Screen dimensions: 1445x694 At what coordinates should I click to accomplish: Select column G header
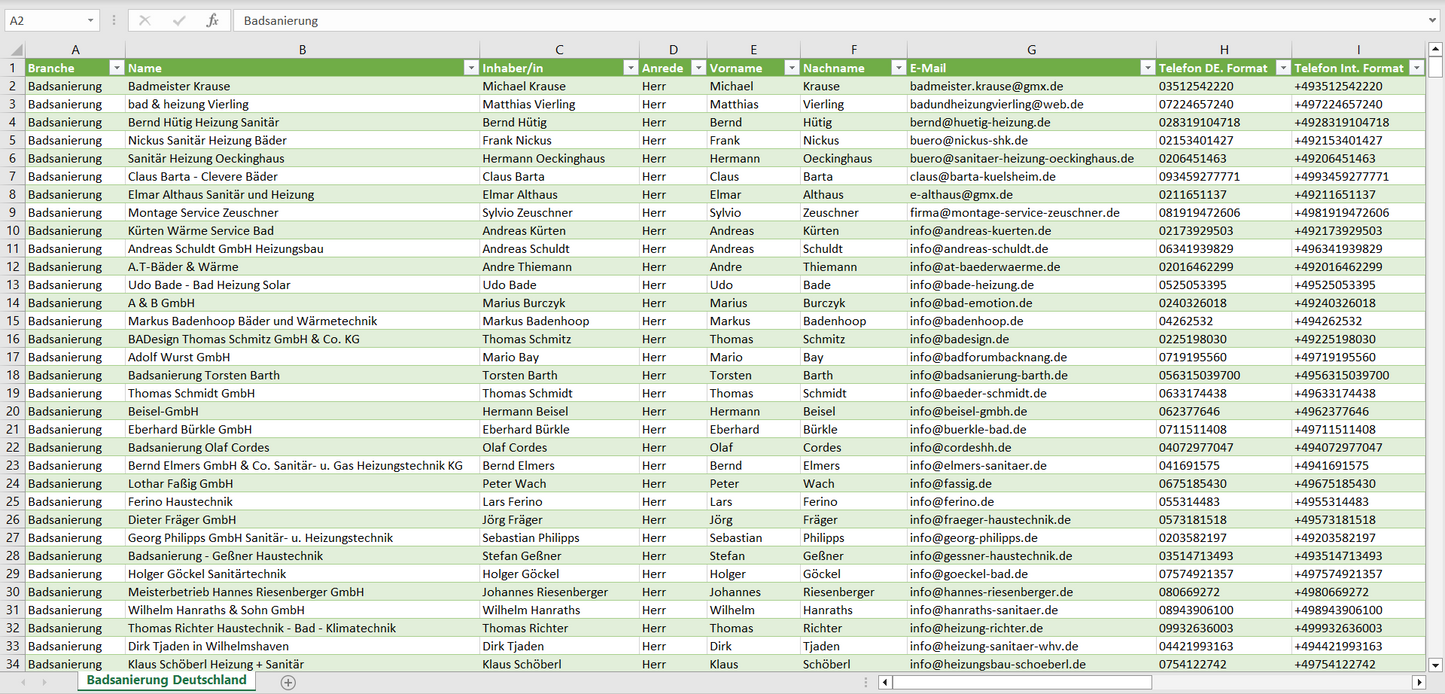[x=1031, y=50]
